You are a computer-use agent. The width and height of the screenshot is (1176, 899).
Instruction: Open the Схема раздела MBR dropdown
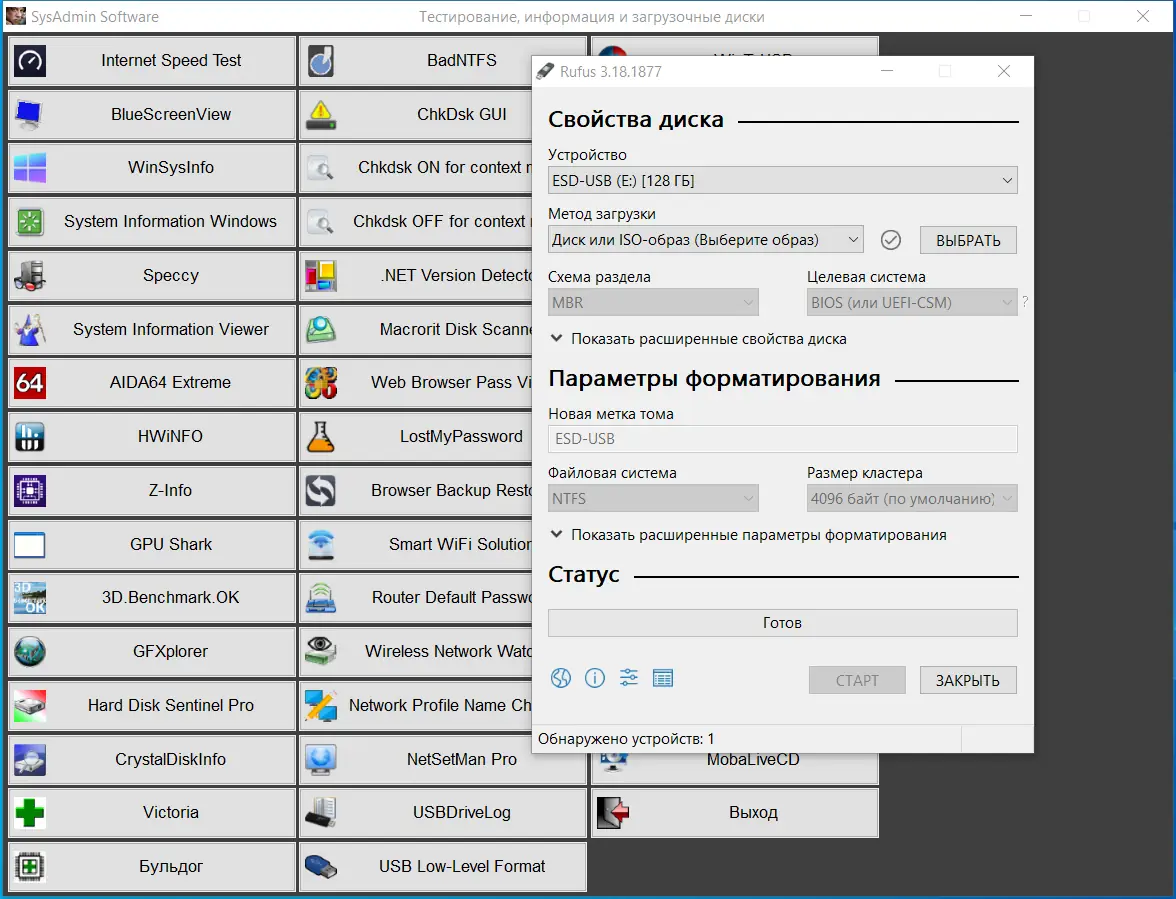coord(652,303)
